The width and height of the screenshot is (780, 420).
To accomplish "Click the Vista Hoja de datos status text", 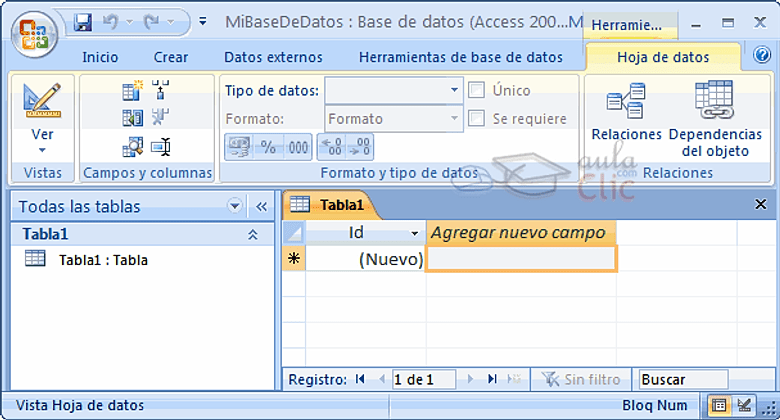I will [80, 406].
